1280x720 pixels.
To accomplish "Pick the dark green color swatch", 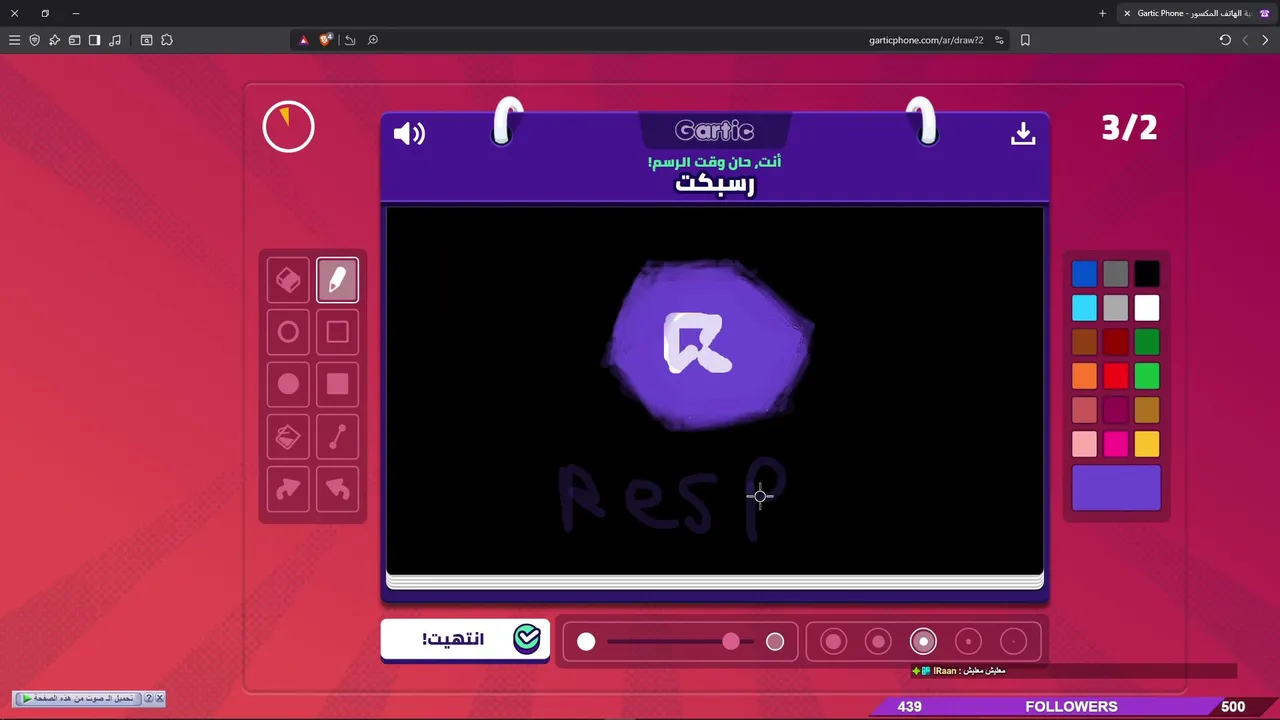I will click(x=1147, y=341).
